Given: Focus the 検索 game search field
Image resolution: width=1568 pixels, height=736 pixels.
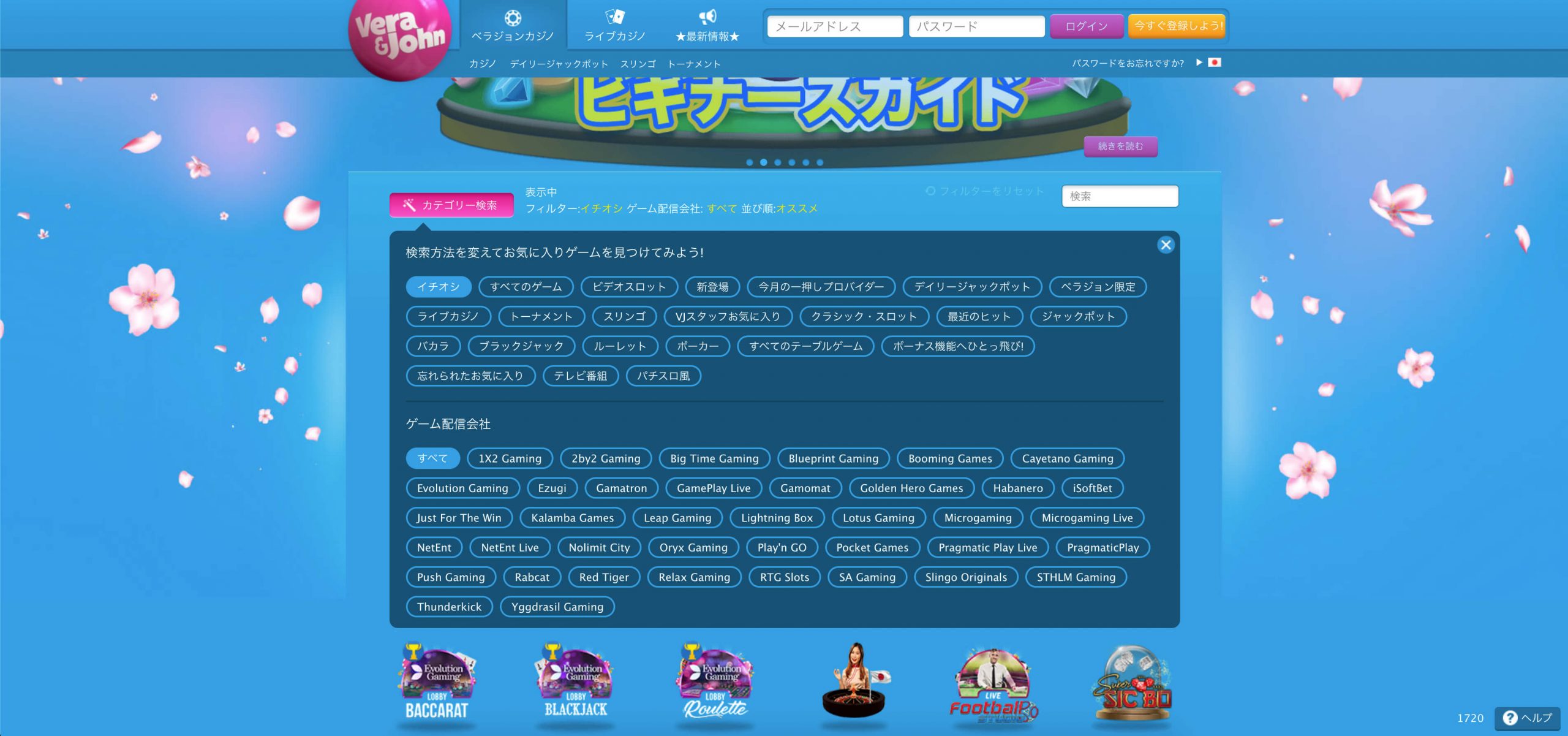Looking at the screenshot, I should coord(1120,196).
